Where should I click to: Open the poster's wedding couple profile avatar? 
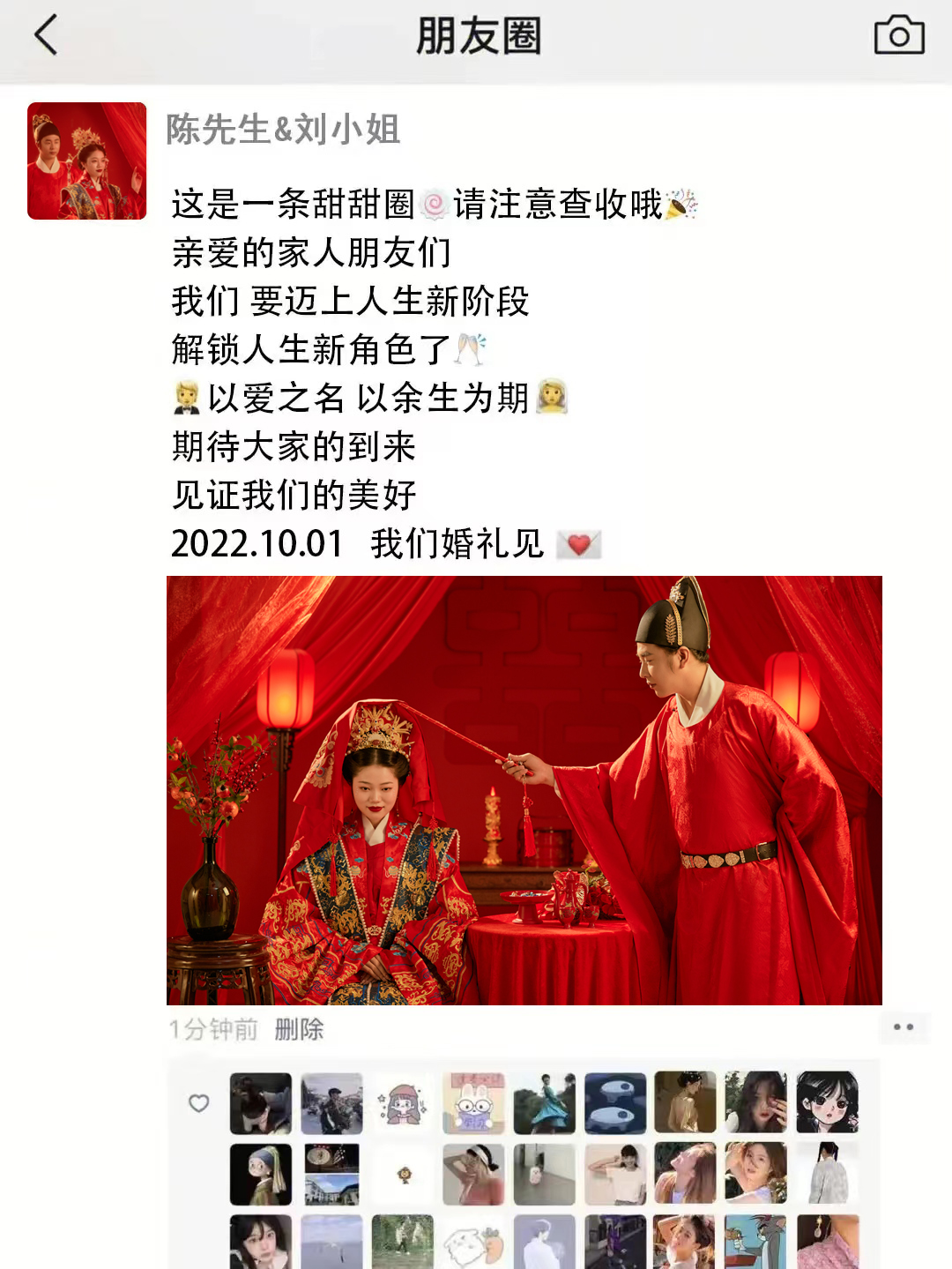pos(86,160)
